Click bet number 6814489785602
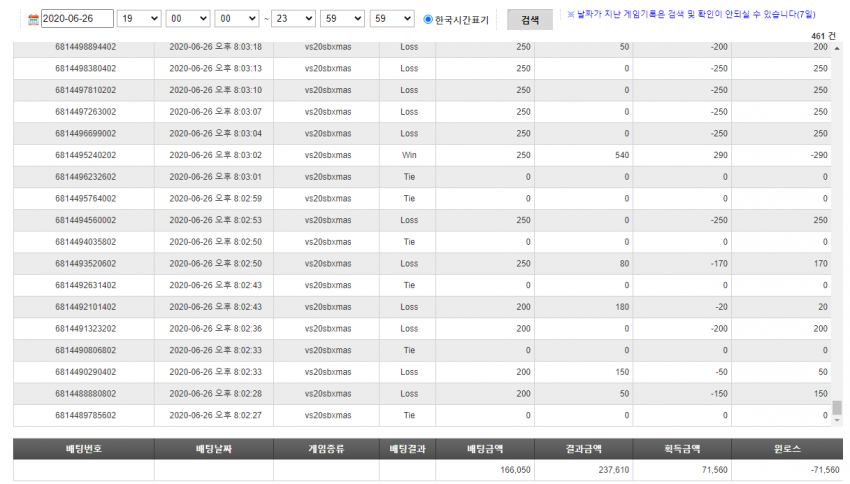The image size is (850, 484). coord(86,416)
